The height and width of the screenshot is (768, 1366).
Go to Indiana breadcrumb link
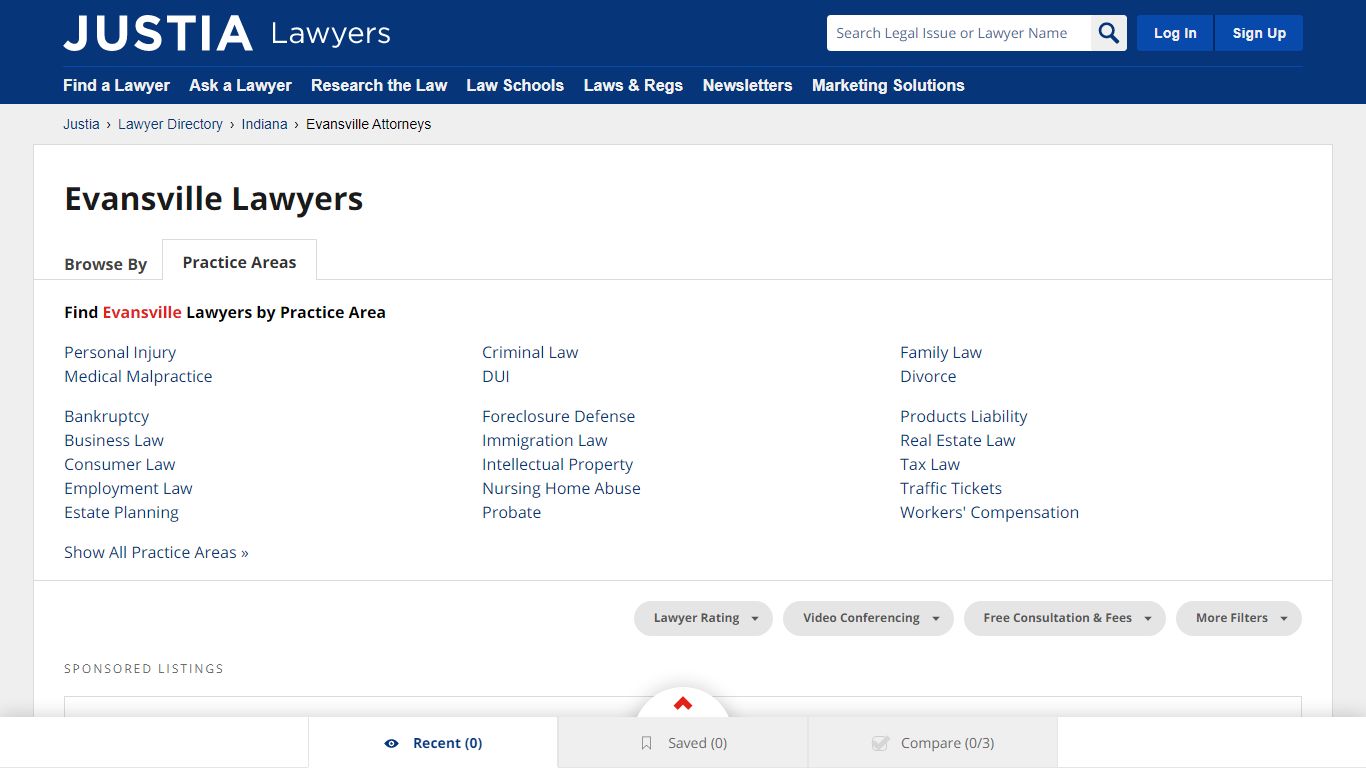264,124
